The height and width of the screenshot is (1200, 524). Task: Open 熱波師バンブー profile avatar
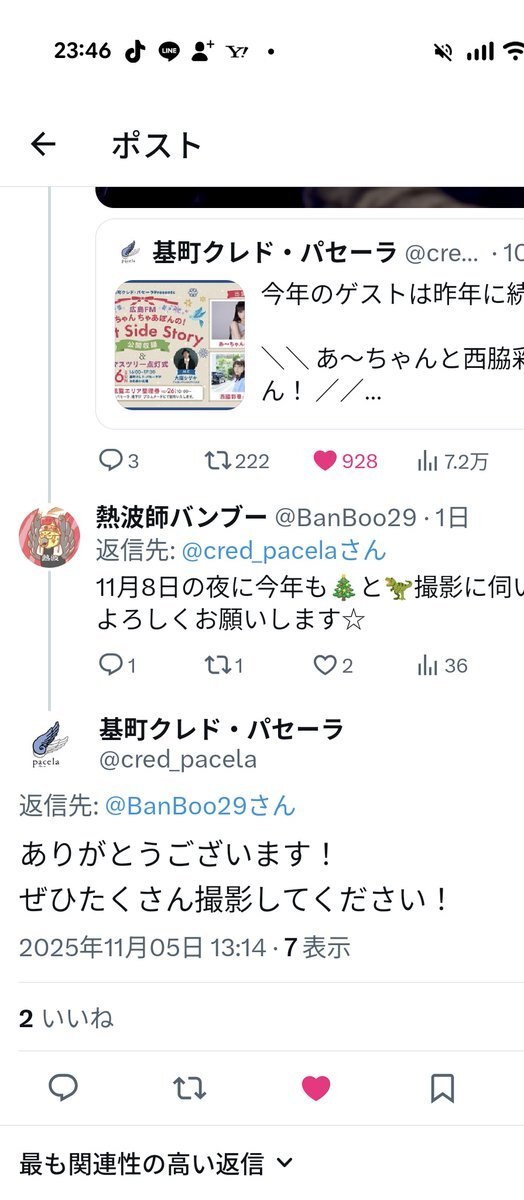tap(50, 538)
